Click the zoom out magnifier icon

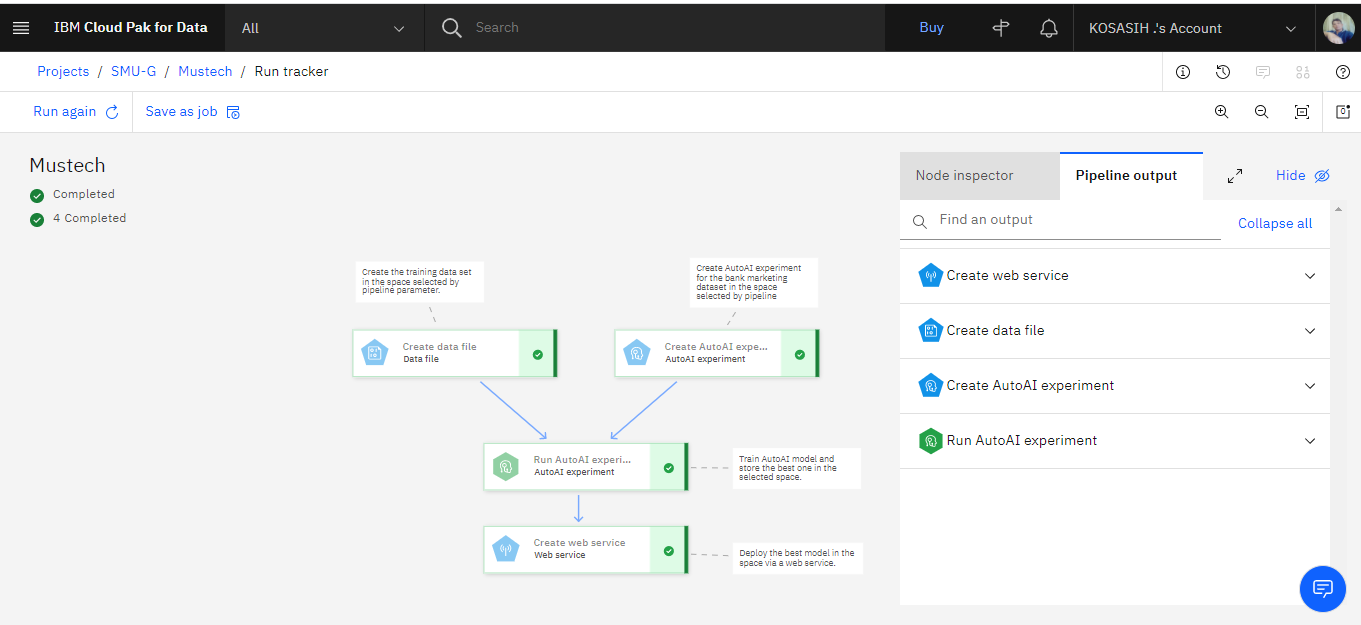point(1261,112)
